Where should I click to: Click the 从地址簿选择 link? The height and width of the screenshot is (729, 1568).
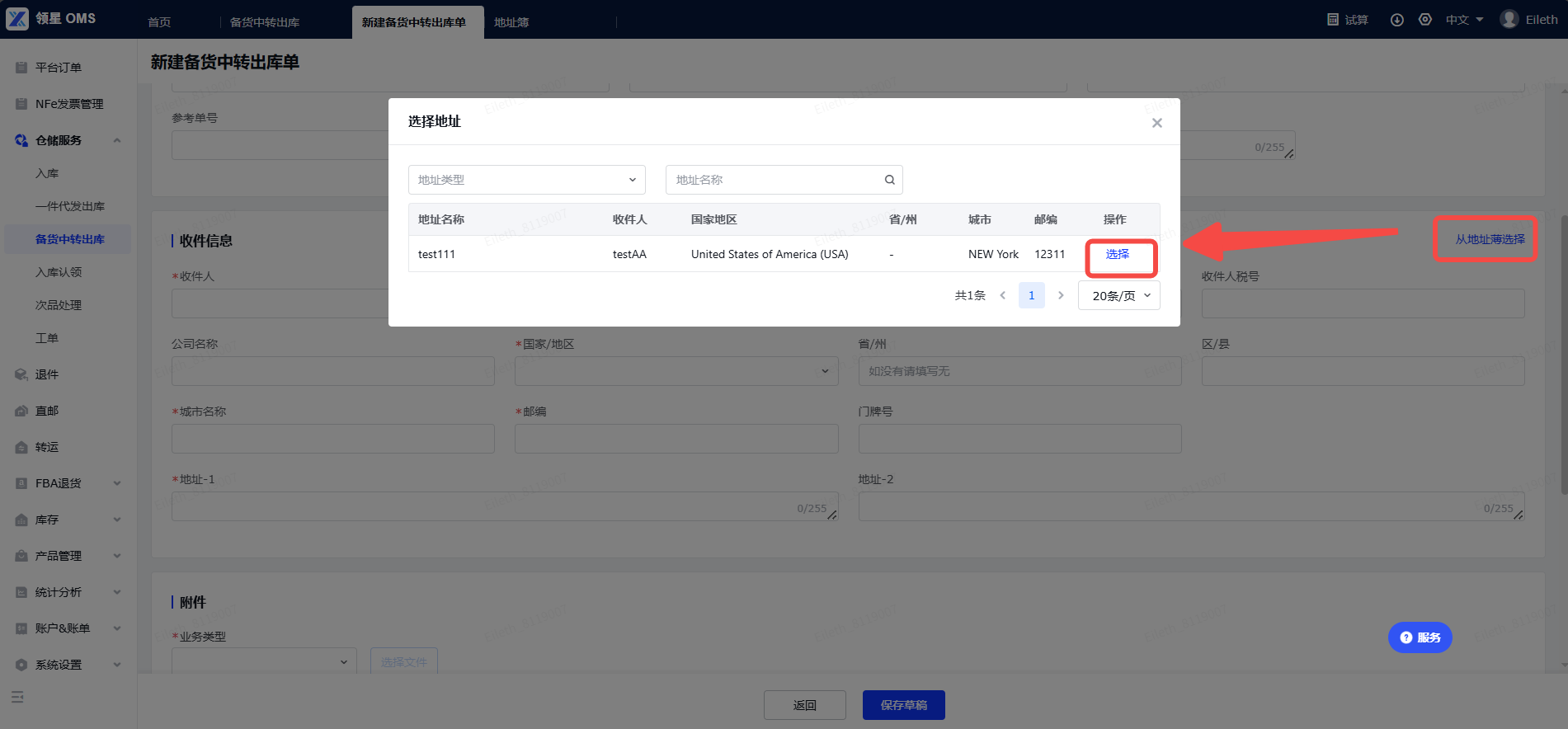tap(1490, 239)
